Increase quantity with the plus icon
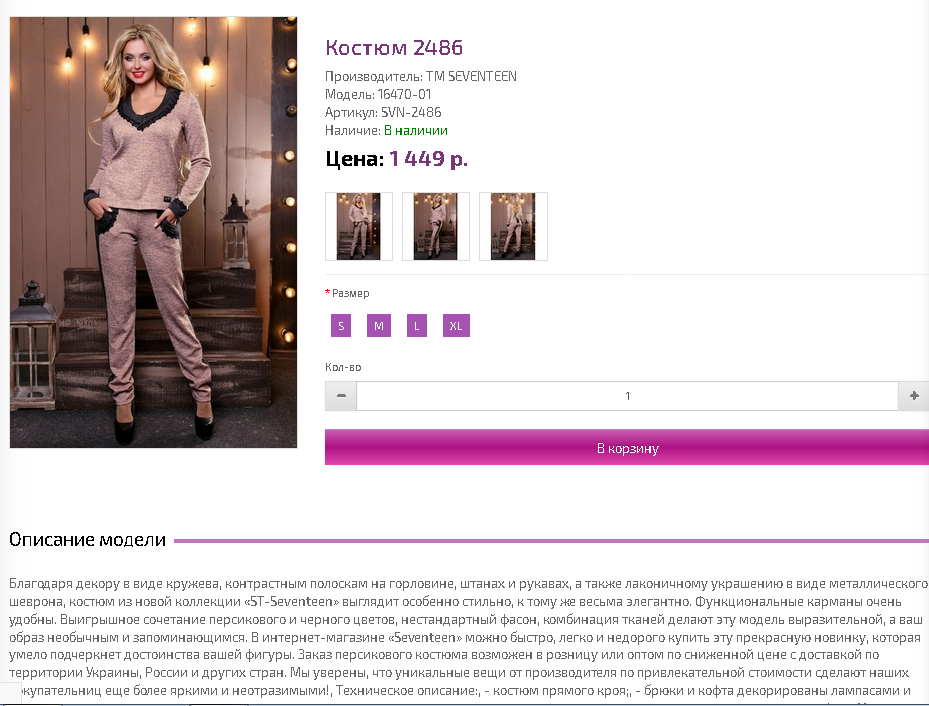 (914, 396)
